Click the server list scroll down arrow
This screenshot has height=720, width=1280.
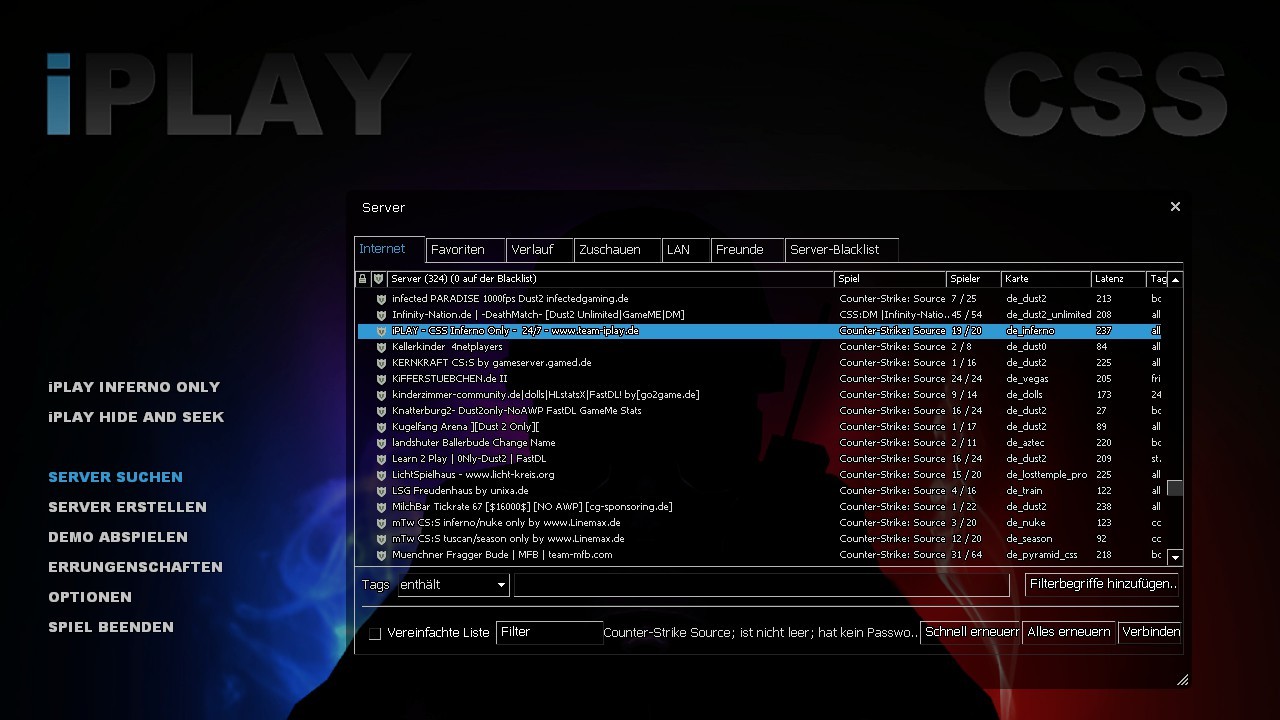coord(1175,557)
